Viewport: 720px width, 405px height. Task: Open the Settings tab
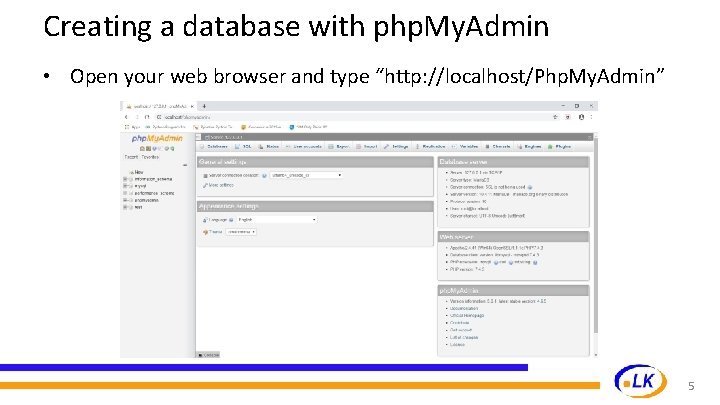click(x=396, y=146)
